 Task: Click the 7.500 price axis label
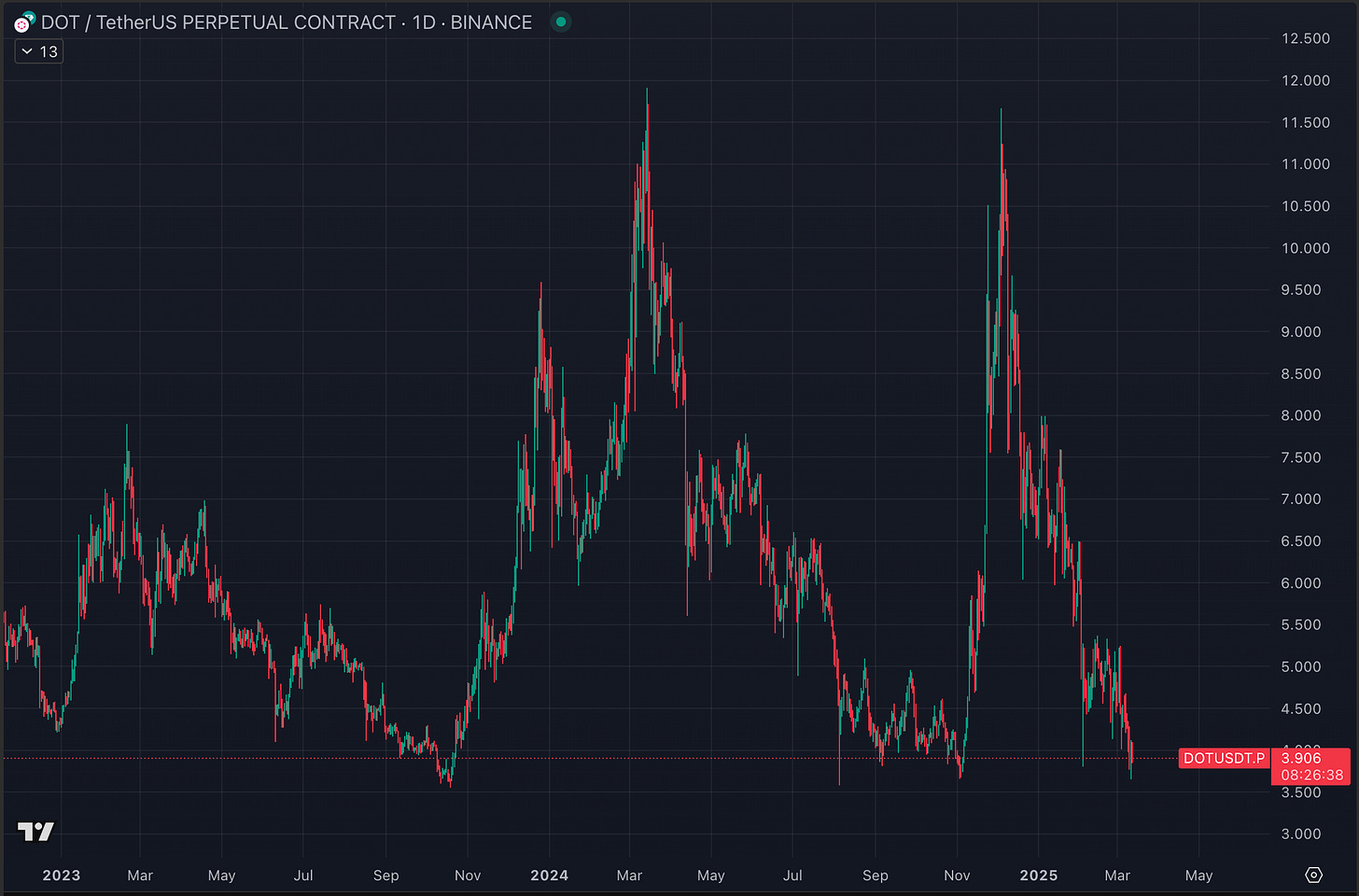(x=1301, y=457)
